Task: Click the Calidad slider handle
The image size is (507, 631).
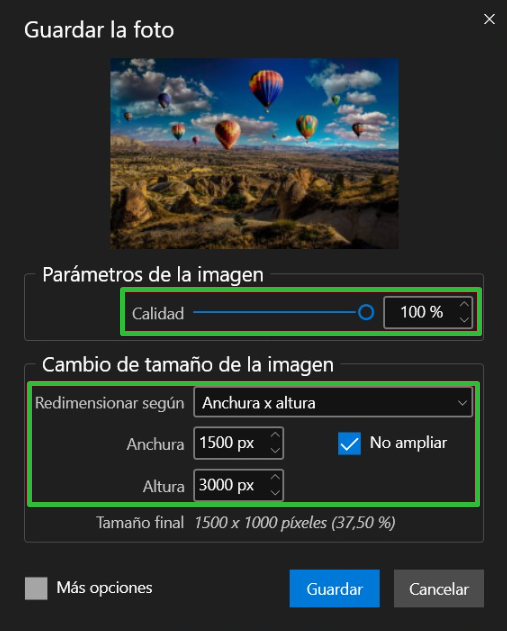Action: tap(366, 312)
